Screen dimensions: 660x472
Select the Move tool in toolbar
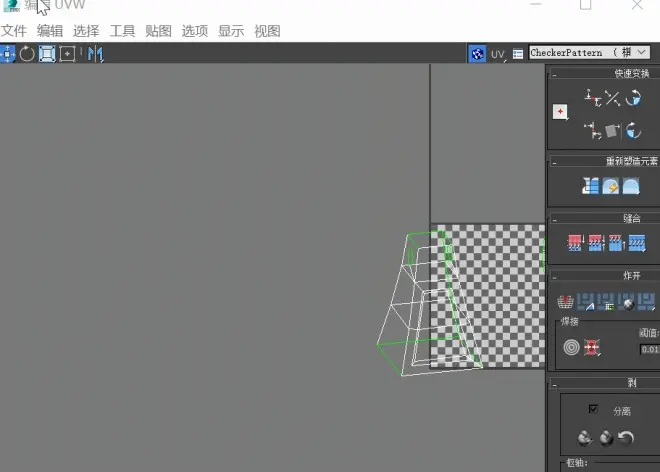click(x=7, y=53)
